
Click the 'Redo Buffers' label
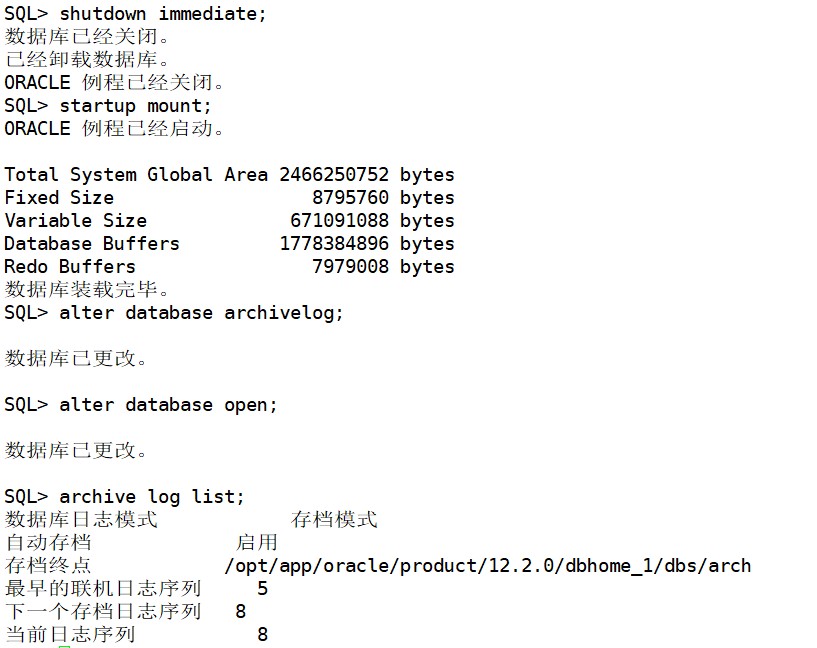click(70, 266)
